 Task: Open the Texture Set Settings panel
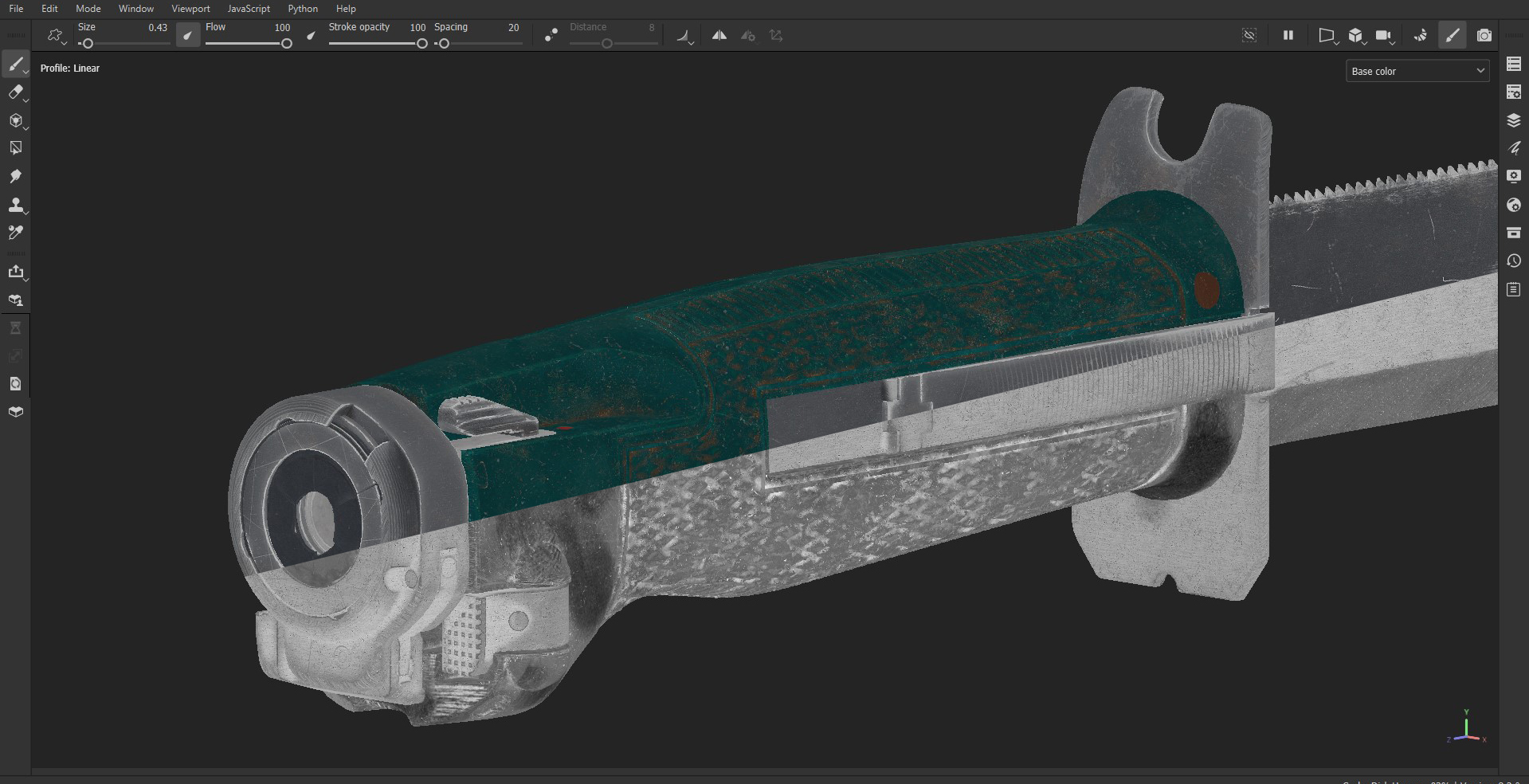[1513, 92]
